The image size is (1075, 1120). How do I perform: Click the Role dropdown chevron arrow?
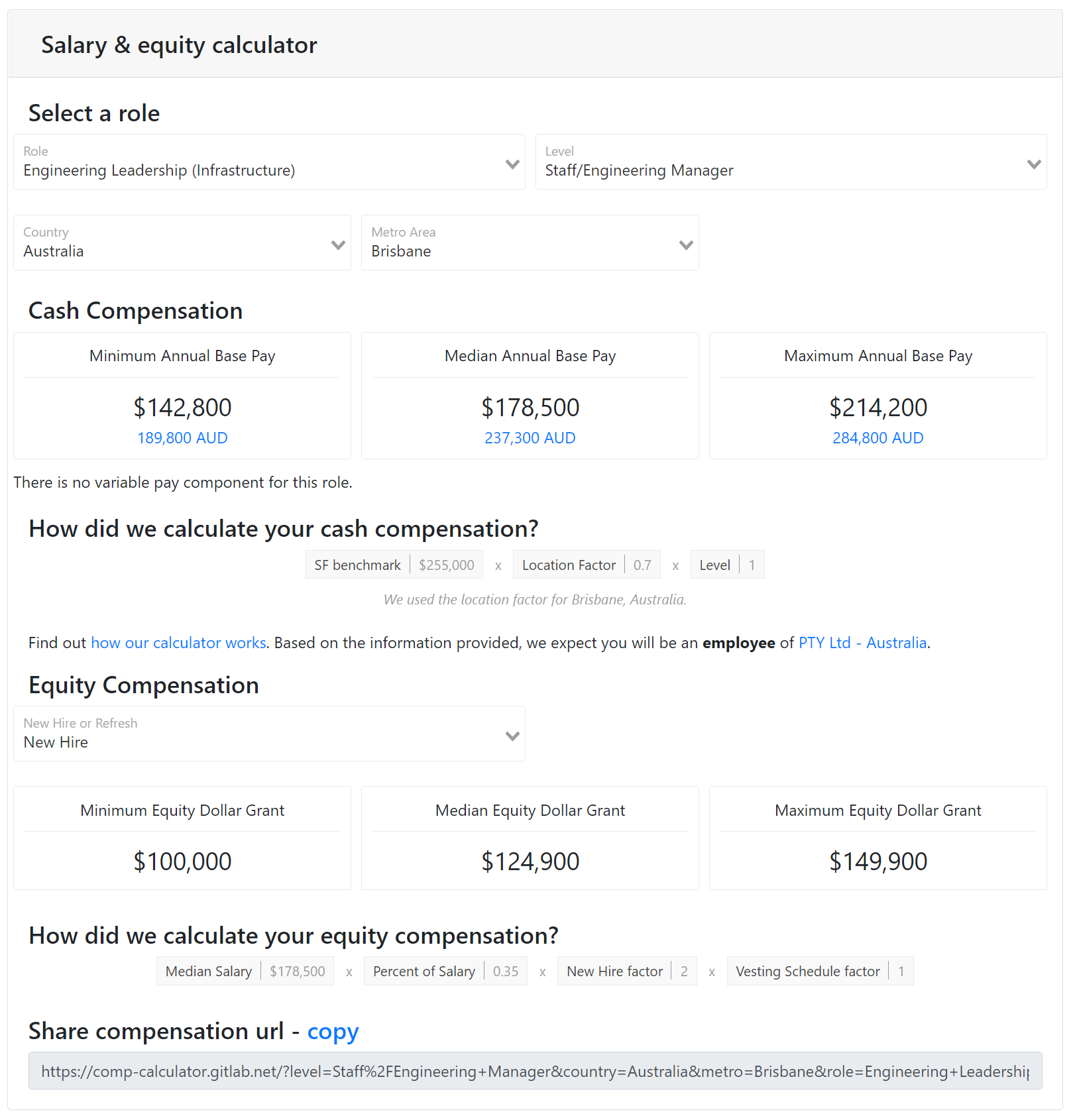tap(512, 164)
